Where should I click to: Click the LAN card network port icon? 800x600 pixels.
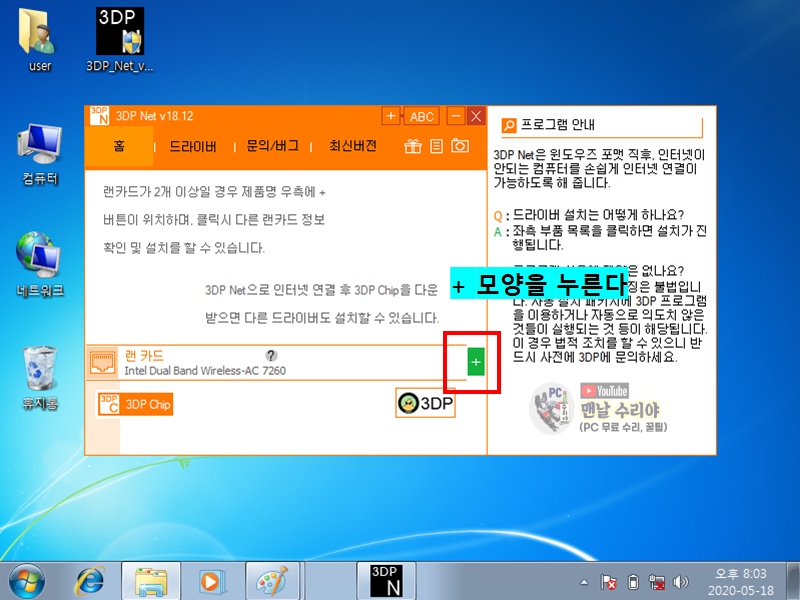click(103, 363)
